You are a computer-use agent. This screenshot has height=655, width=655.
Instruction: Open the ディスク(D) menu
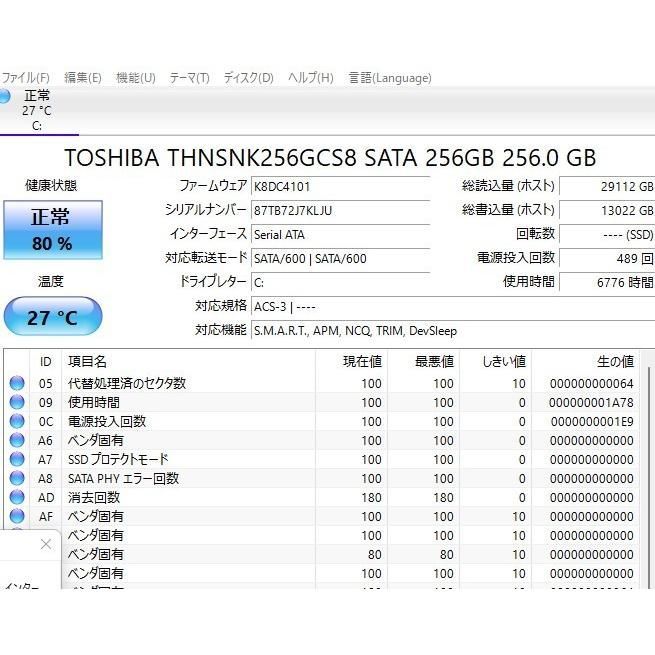coord(249,78)
